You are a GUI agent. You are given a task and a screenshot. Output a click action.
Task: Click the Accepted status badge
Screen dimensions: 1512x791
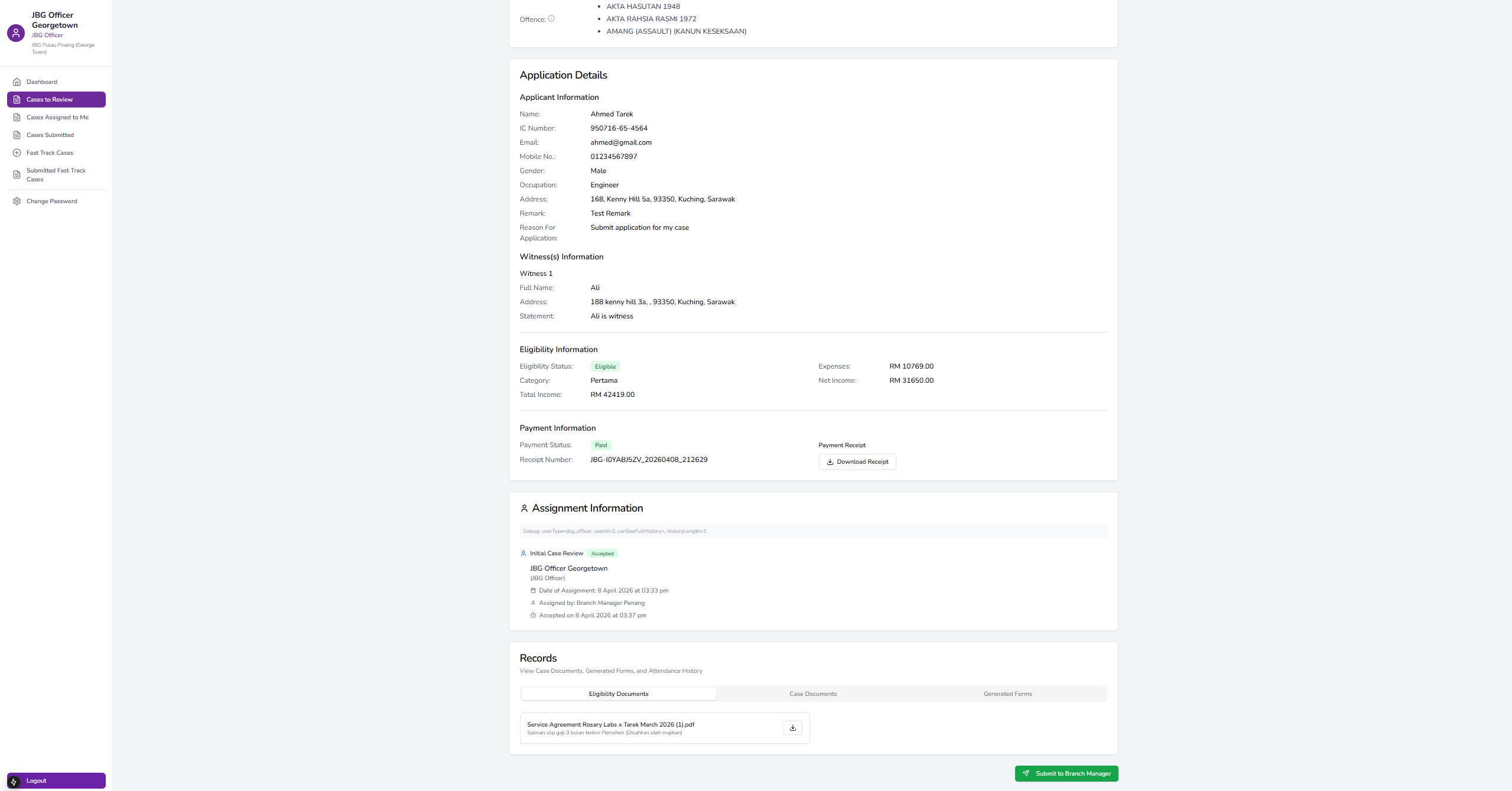tap(602, 554)
